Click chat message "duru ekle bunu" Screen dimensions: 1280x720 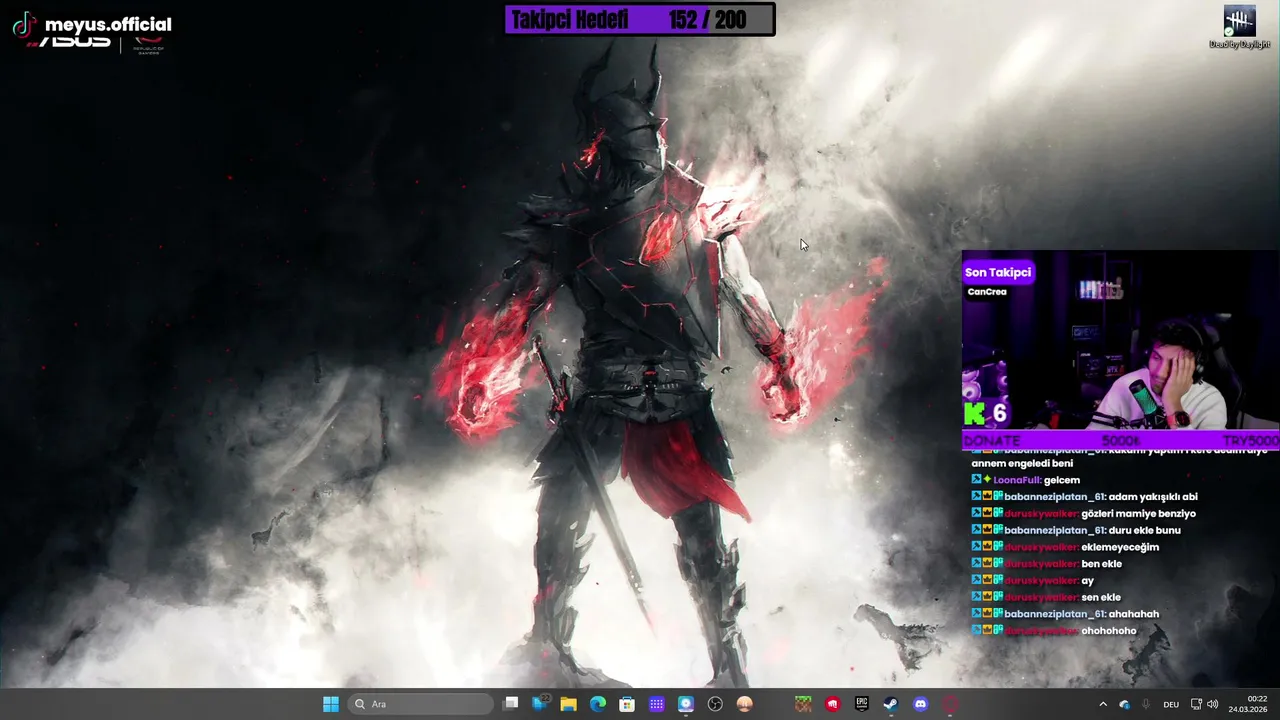pos(1145,530)
